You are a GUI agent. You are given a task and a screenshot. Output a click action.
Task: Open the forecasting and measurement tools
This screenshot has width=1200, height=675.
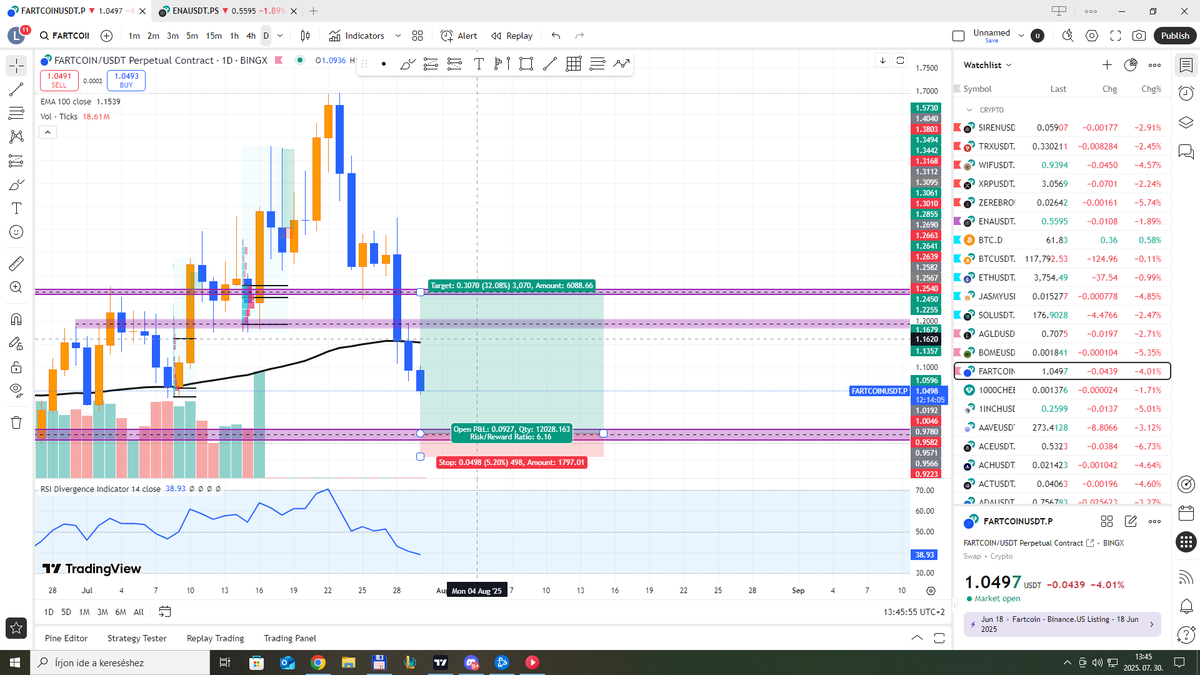(x=16, y=160)
